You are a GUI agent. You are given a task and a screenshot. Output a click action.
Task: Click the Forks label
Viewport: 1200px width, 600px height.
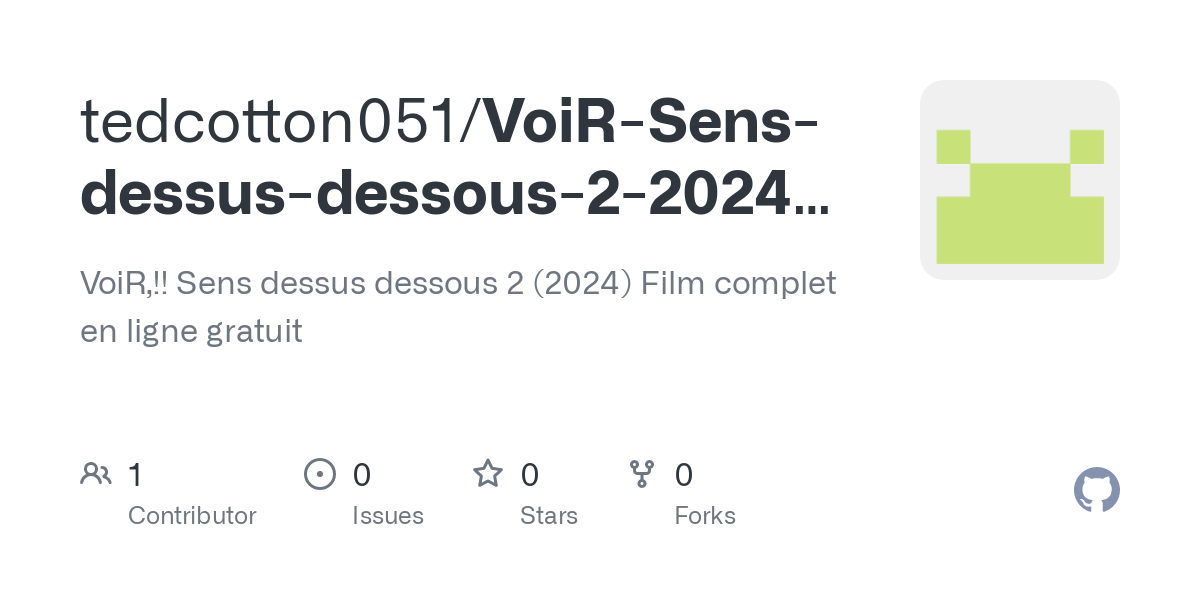pos(705,516)
